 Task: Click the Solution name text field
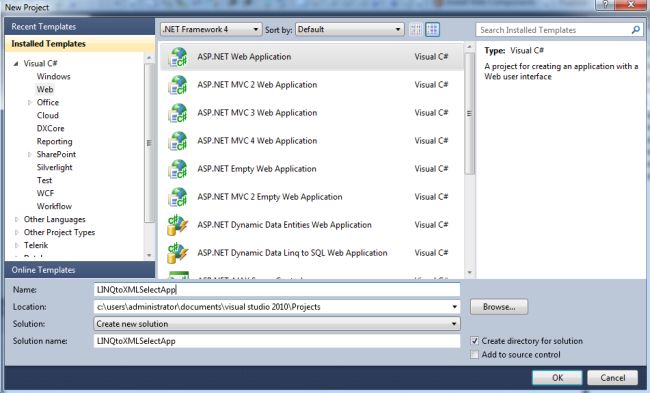coord(277,341)
